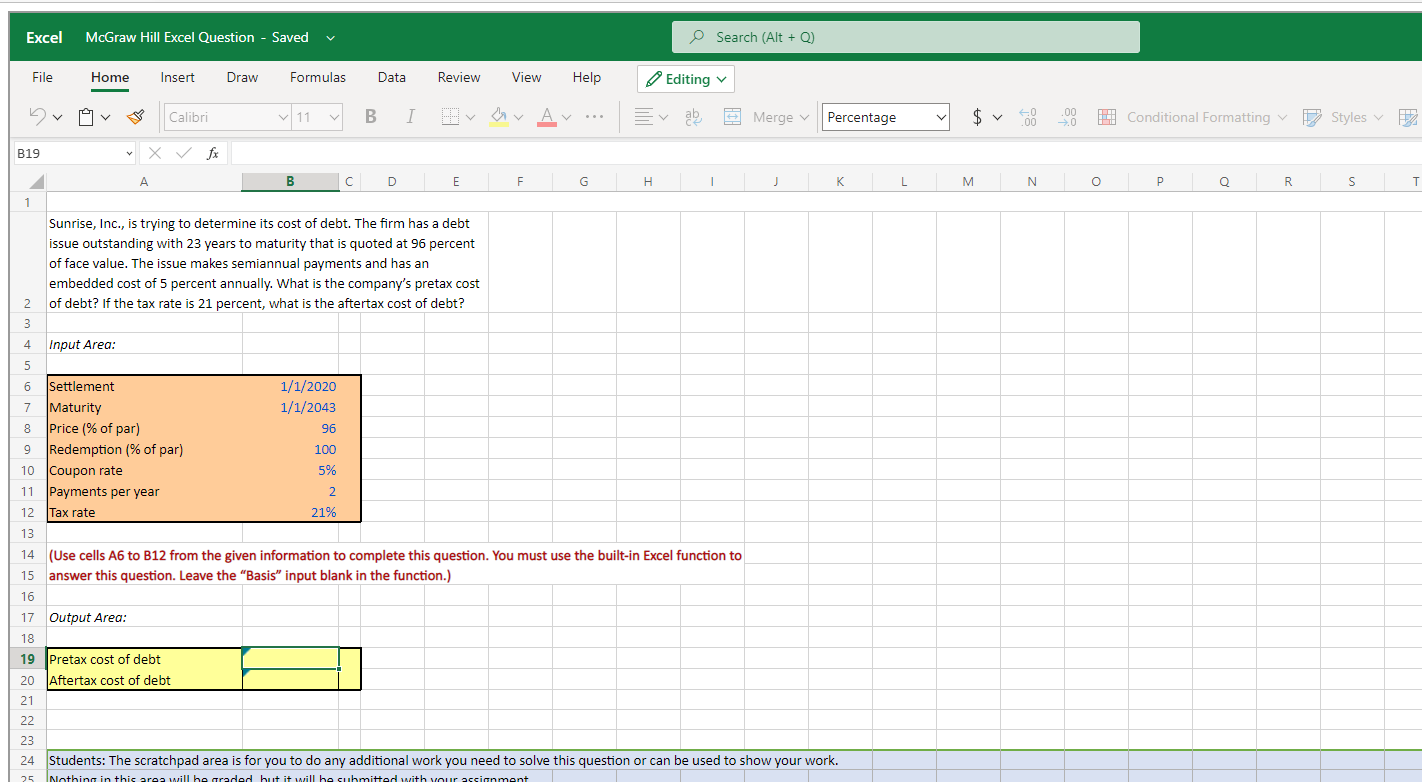Open the Number Format dropdown showing Percentage
The width and height of the screenshot is (1422, 782).
[884, 116]
